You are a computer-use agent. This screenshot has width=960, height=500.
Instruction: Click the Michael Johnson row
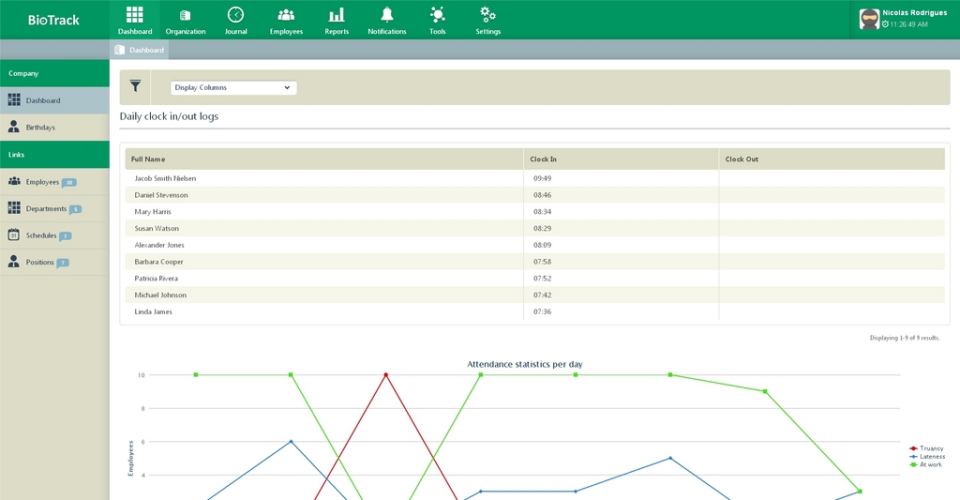point(535,294)
